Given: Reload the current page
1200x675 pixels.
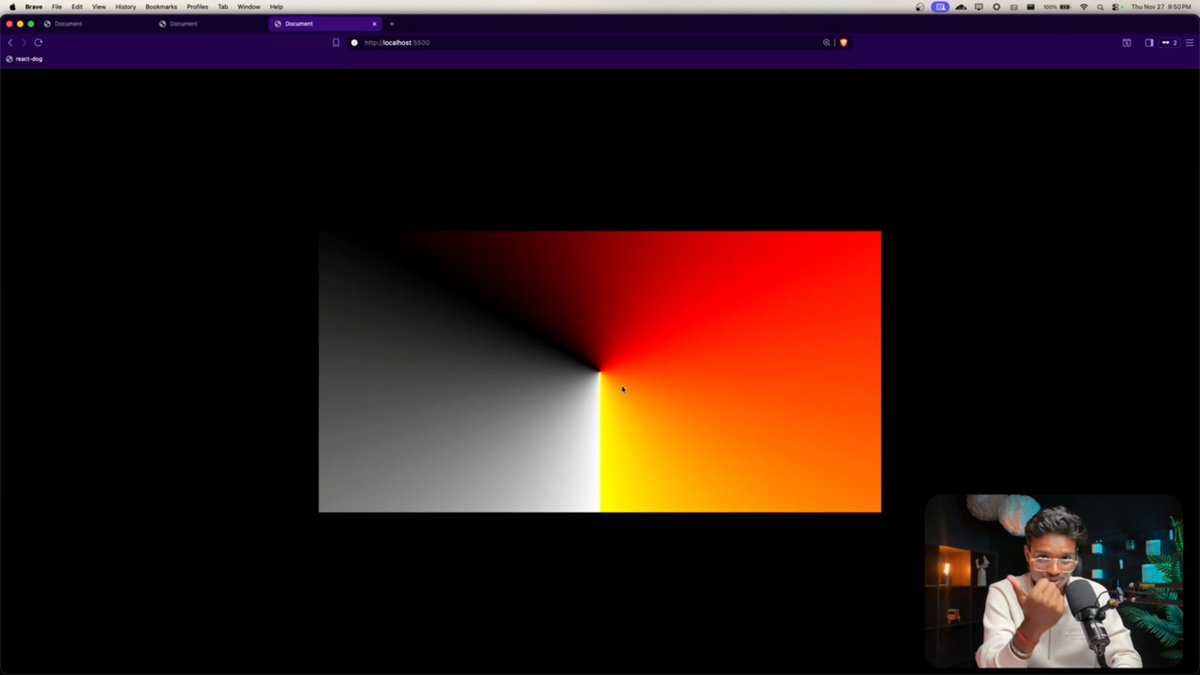Looking at the screenshot, I should [38, 42].
